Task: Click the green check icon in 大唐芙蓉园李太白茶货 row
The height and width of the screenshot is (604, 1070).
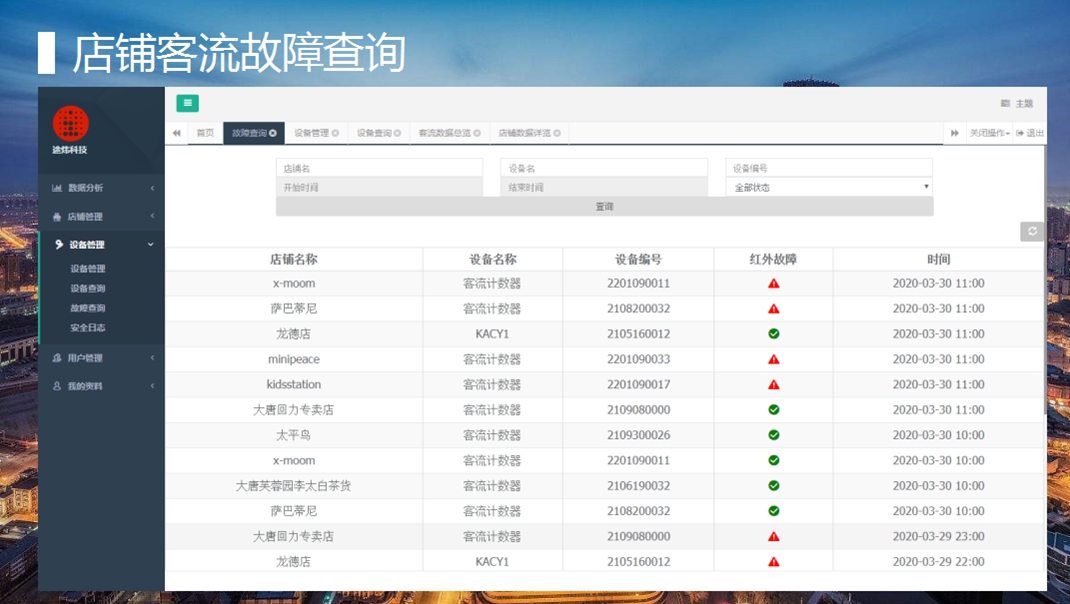Action: point(773,485)
